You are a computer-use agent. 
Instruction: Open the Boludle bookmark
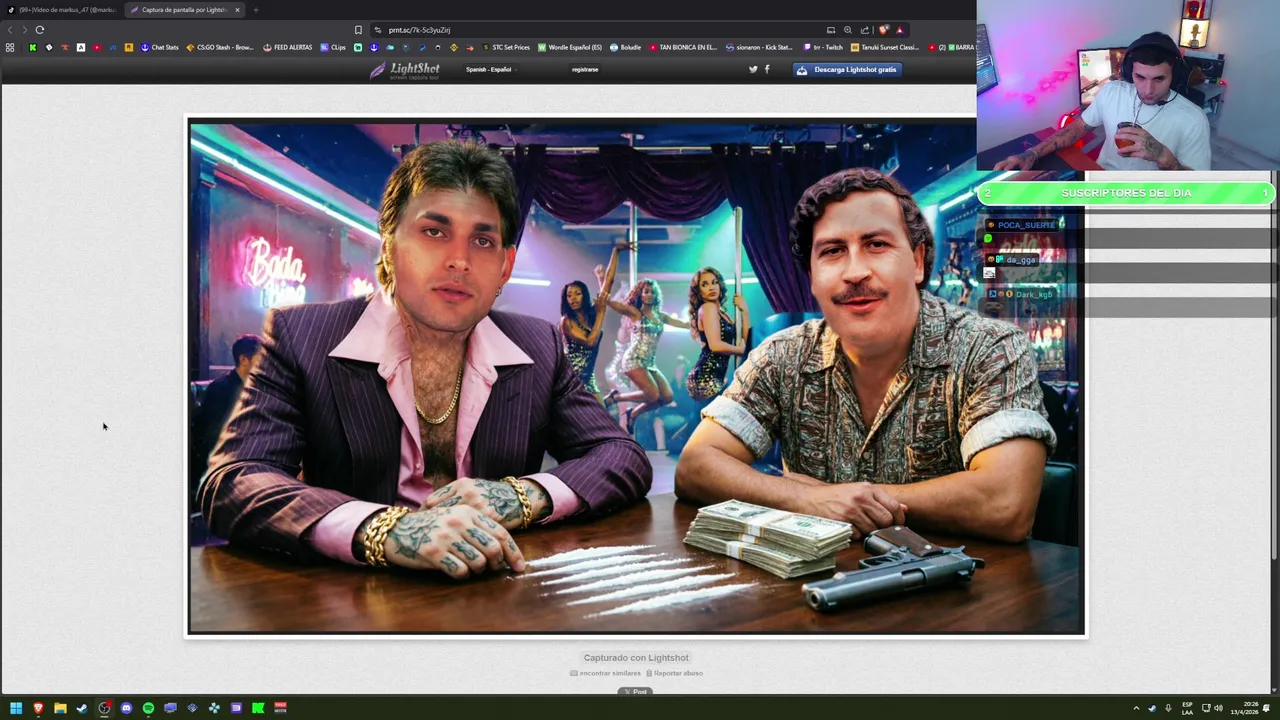tap(625, 47)
